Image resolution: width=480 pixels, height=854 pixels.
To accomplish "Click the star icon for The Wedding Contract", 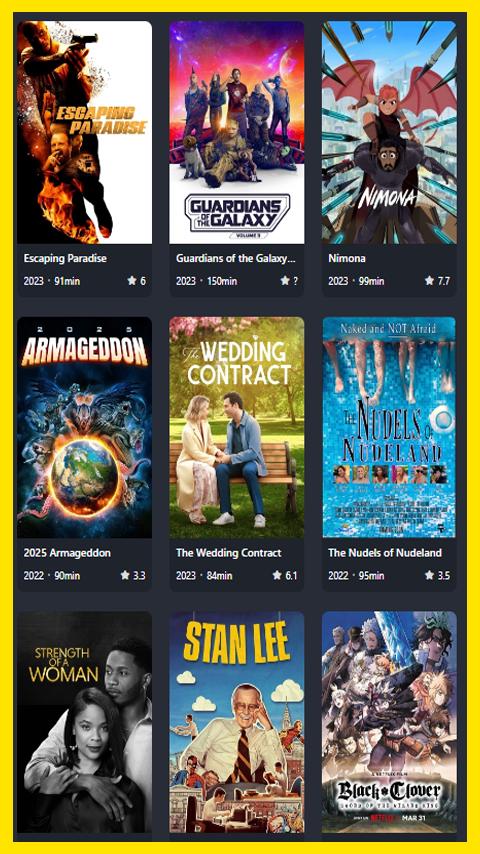I will click(277, 575).
